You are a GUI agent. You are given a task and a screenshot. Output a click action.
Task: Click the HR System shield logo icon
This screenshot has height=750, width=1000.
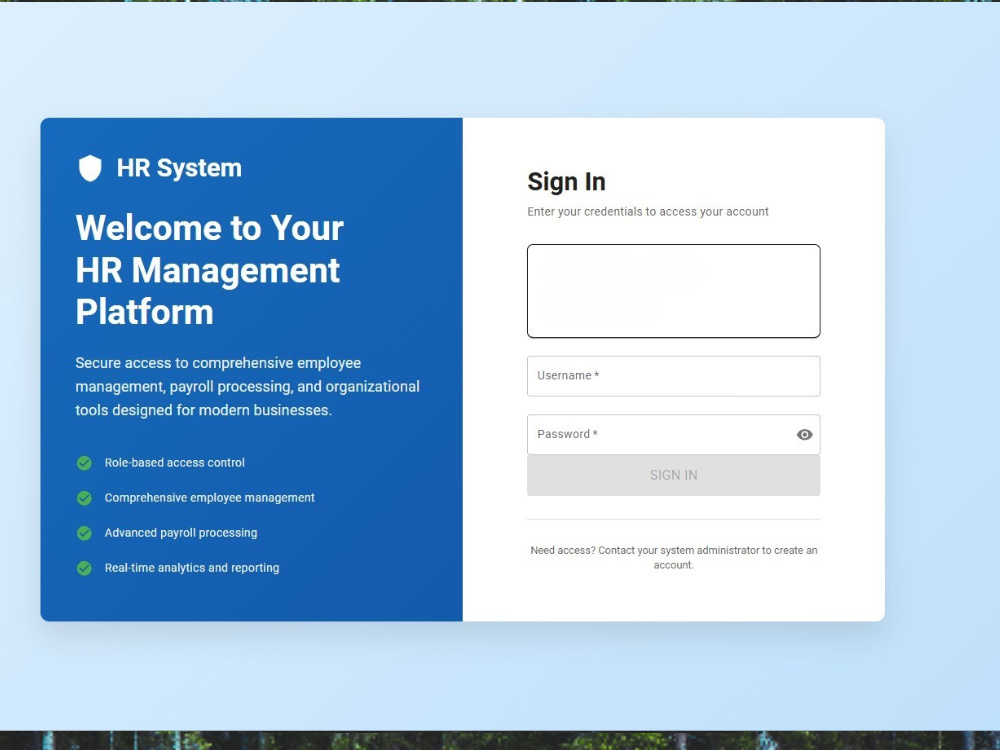click(x=90, y=168)
